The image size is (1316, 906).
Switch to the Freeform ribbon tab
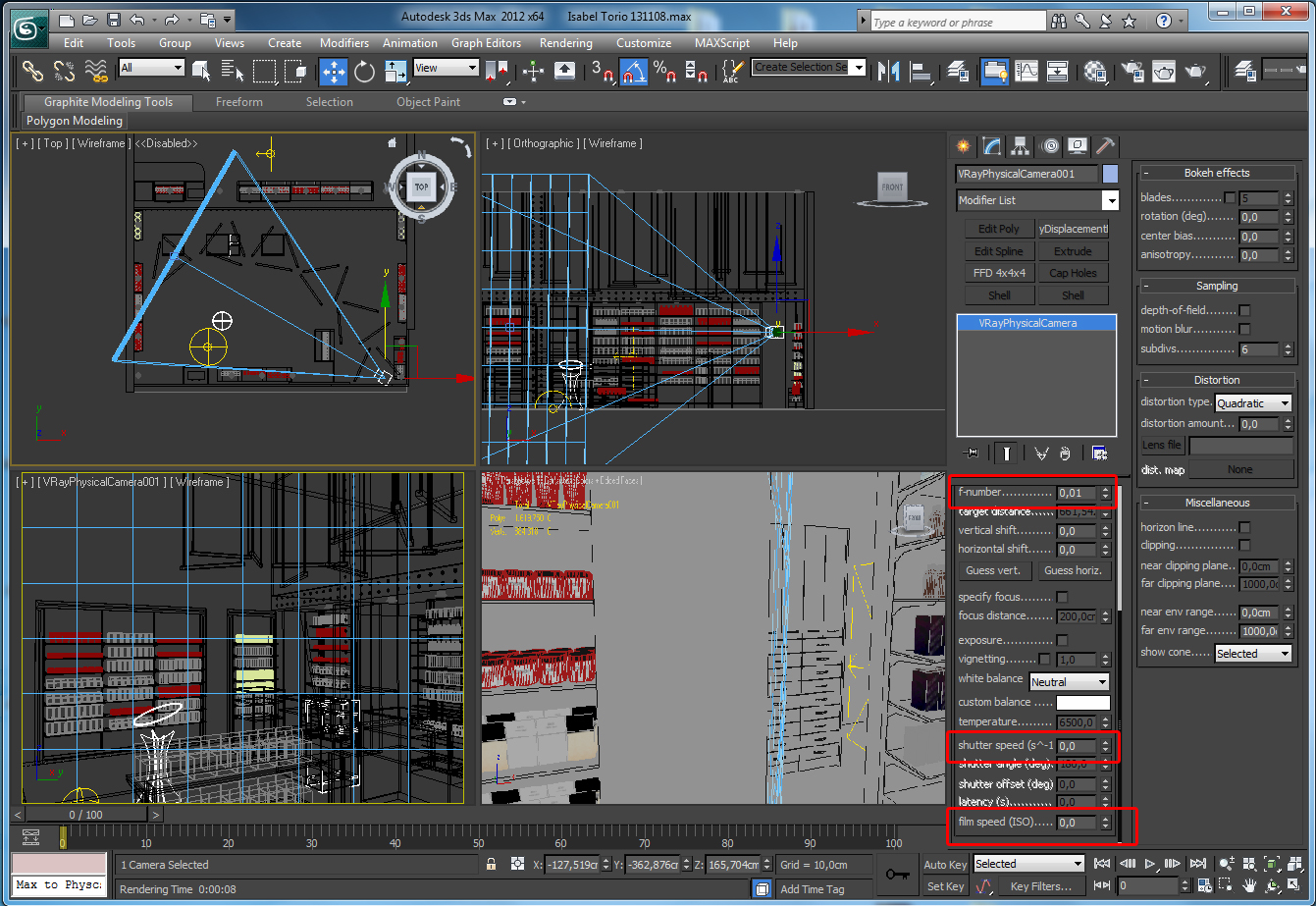coord(239,102)
